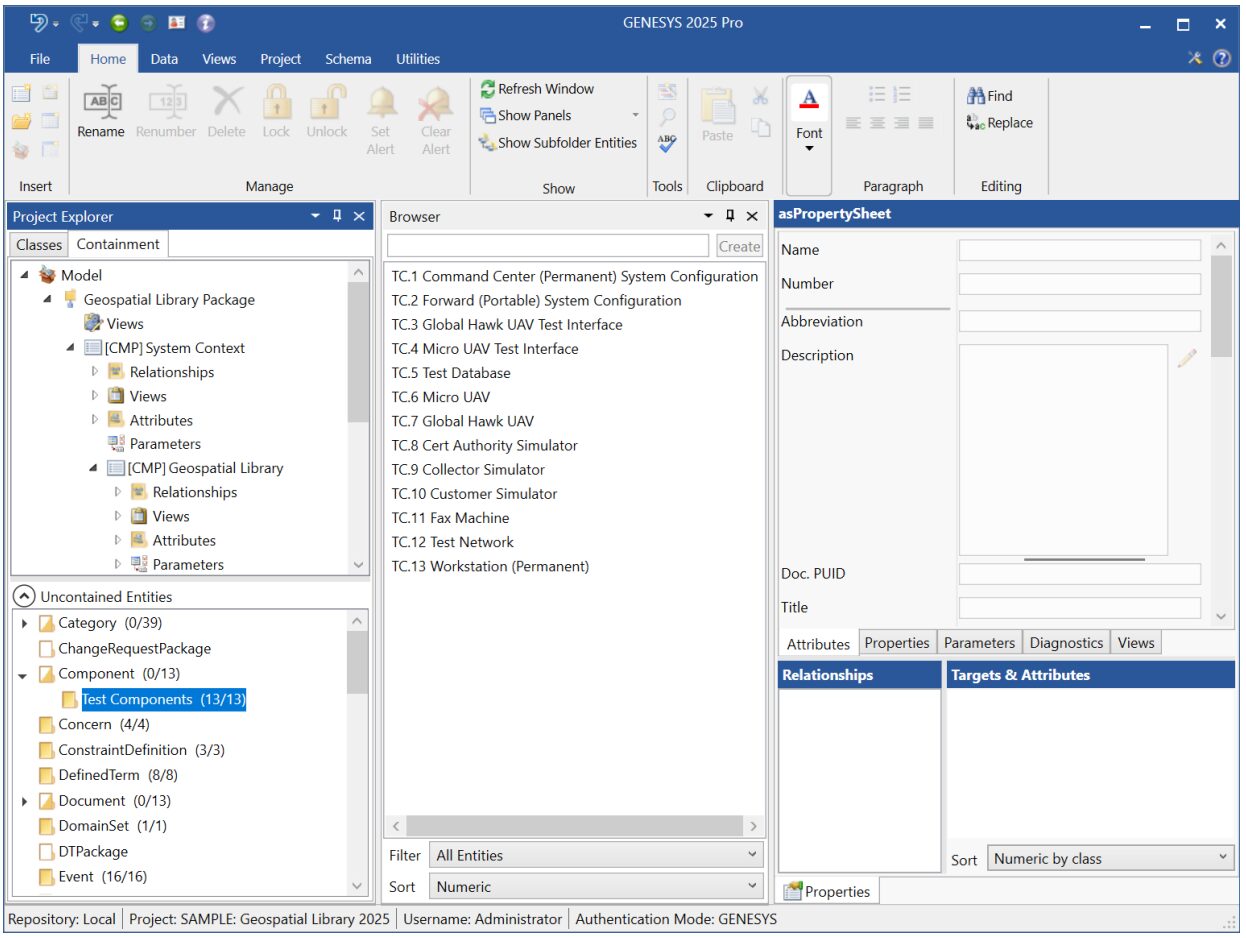Image resolution: width=1246 pixels, height=938 pixels.
Task: Click the Rename icon in Manage group
Action: tap(101, 103)
